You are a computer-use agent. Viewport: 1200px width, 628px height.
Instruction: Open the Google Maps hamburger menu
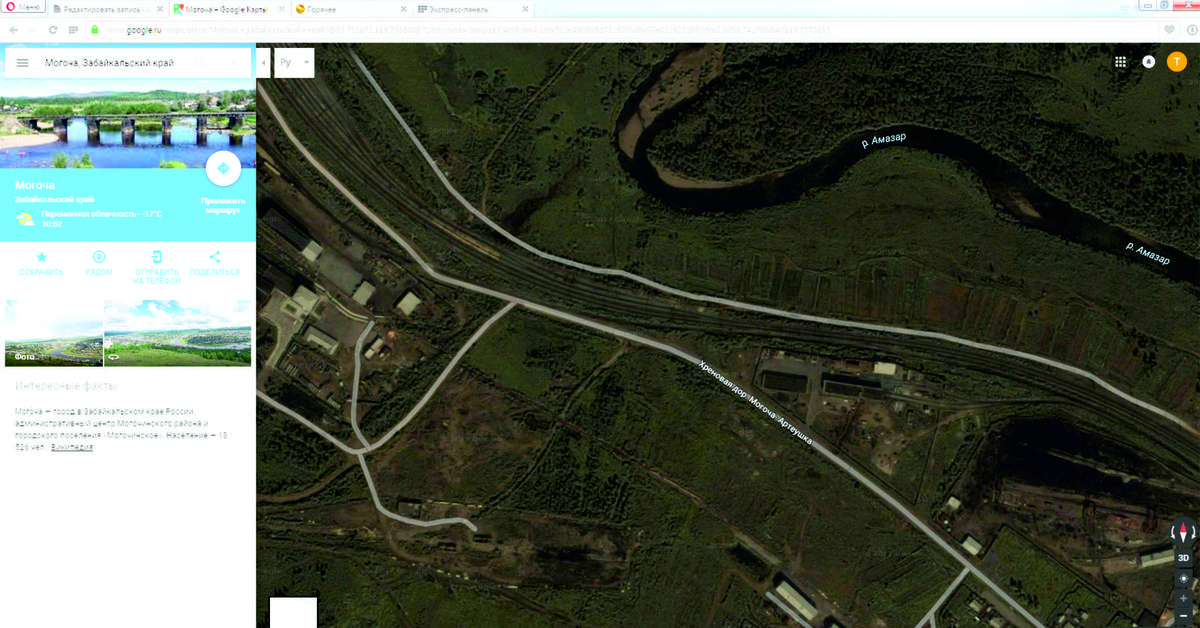(x=22, y=63)
